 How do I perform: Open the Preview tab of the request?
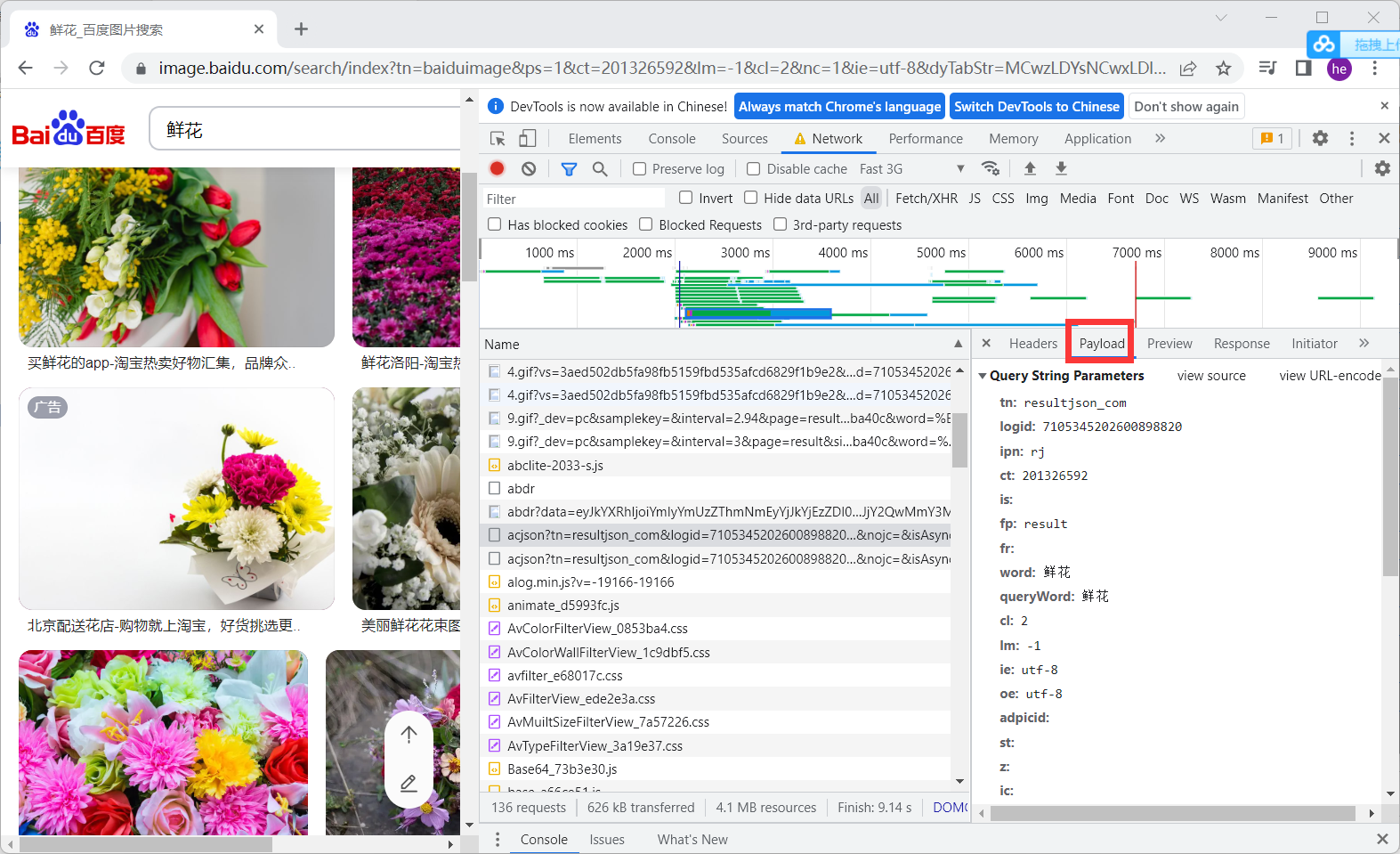tap(1169, 344)
